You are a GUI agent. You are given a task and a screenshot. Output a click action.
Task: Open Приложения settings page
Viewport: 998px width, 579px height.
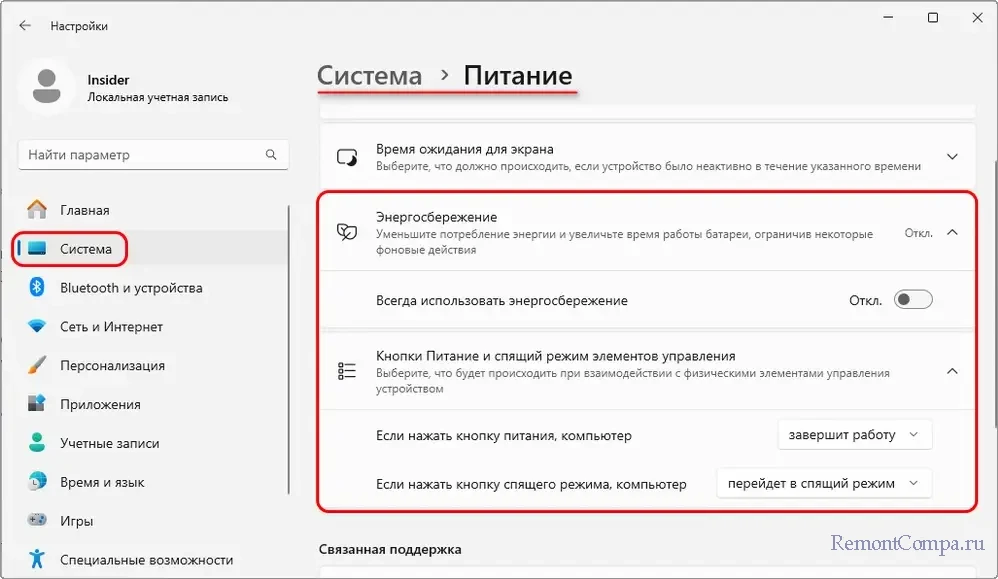(x=100, y=405)
